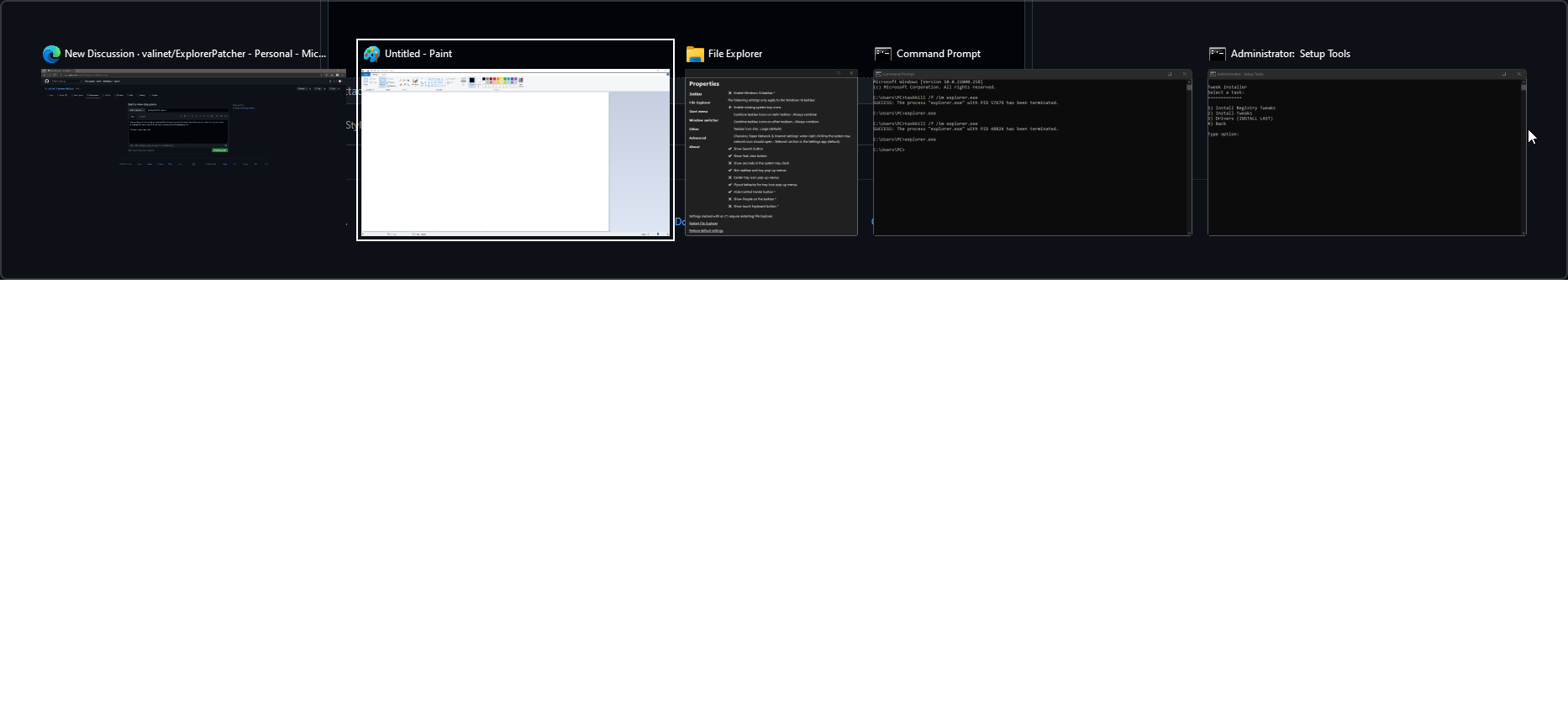Select the New Discussion ExplorerPatcher browser thumbnail
1568x726 pixels.
[193, 152]
